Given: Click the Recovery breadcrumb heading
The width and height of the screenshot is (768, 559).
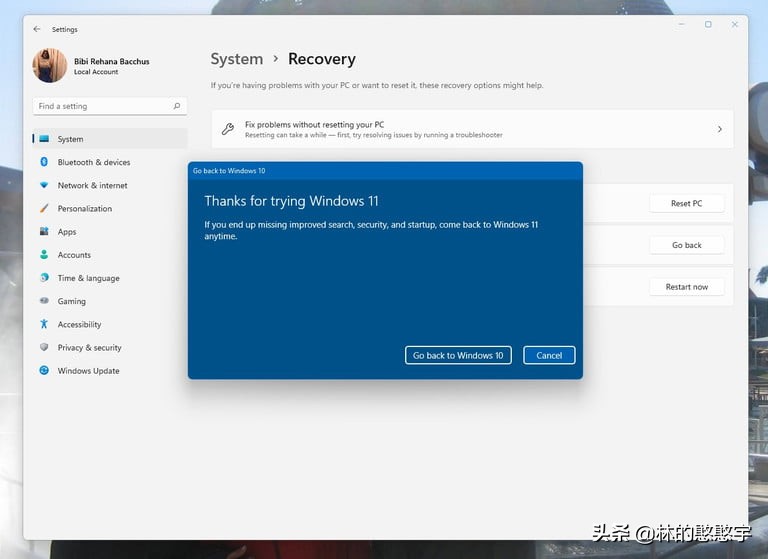Looking at the screenshot, I should pos(322,59).
